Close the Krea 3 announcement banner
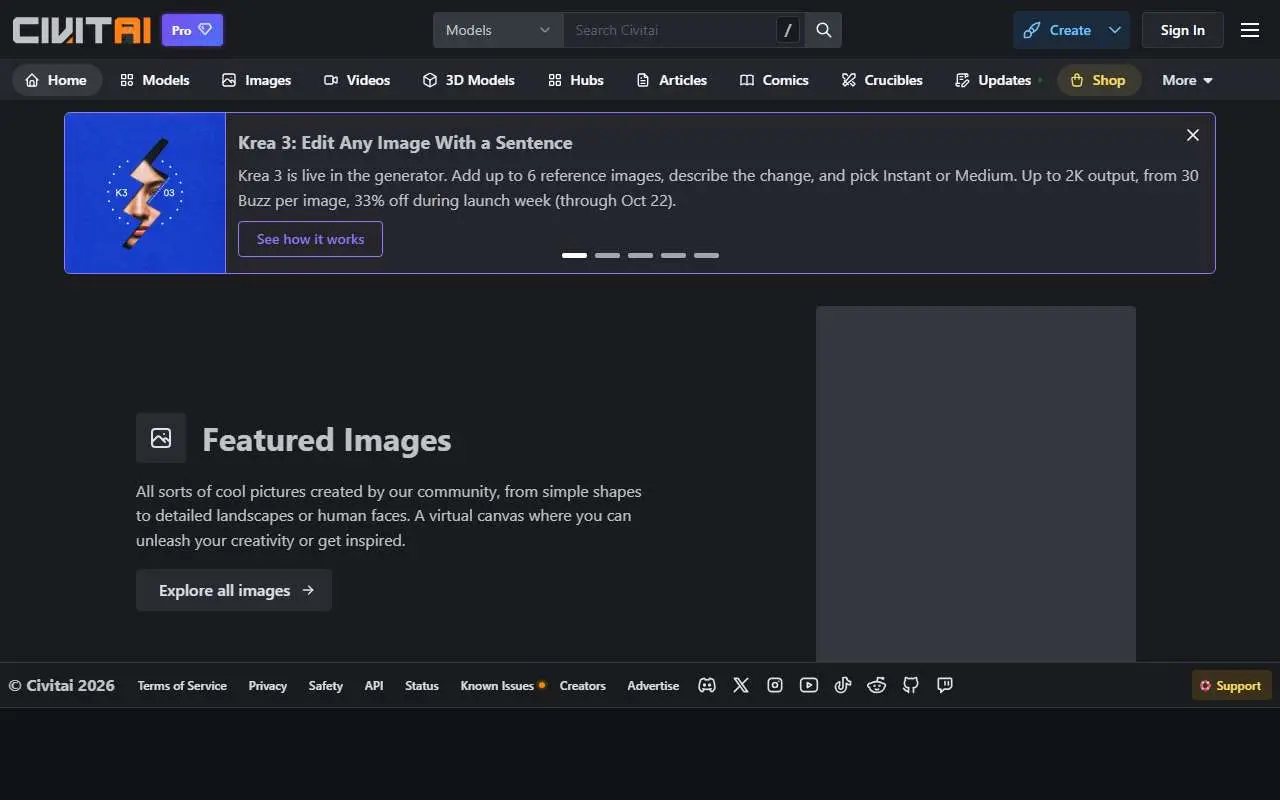This screenshot has width=1280, height=800. click(x=1193, y=135)
